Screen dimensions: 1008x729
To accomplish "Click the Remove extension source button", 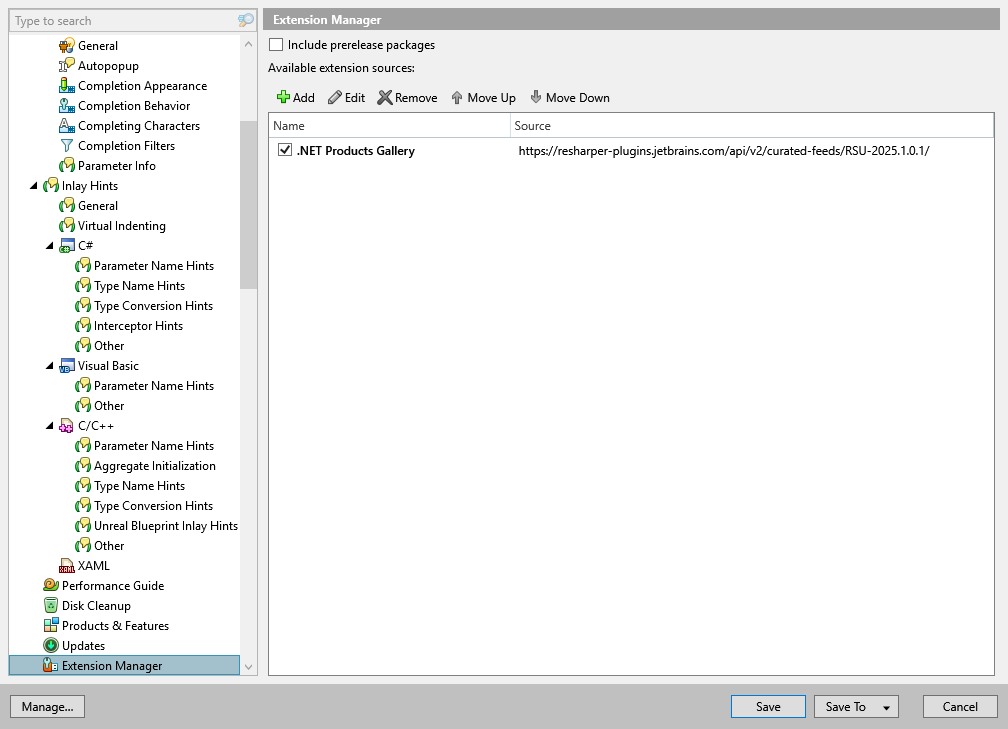I will (x=407, y=97).
